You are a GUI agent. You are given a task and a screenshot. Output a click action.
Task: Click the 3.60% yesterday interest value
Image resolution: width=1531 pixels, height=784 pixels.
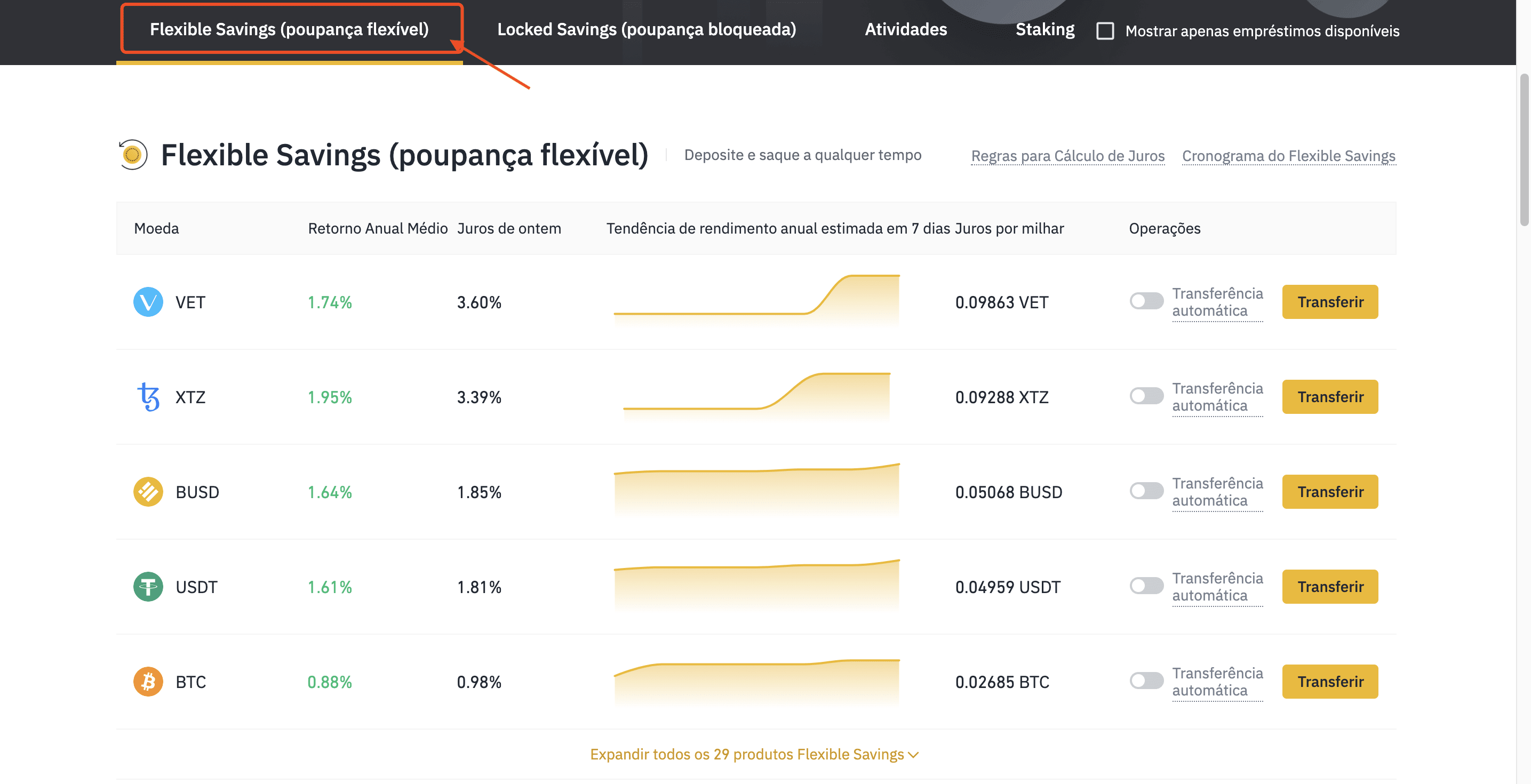click(x=479, y=302)
